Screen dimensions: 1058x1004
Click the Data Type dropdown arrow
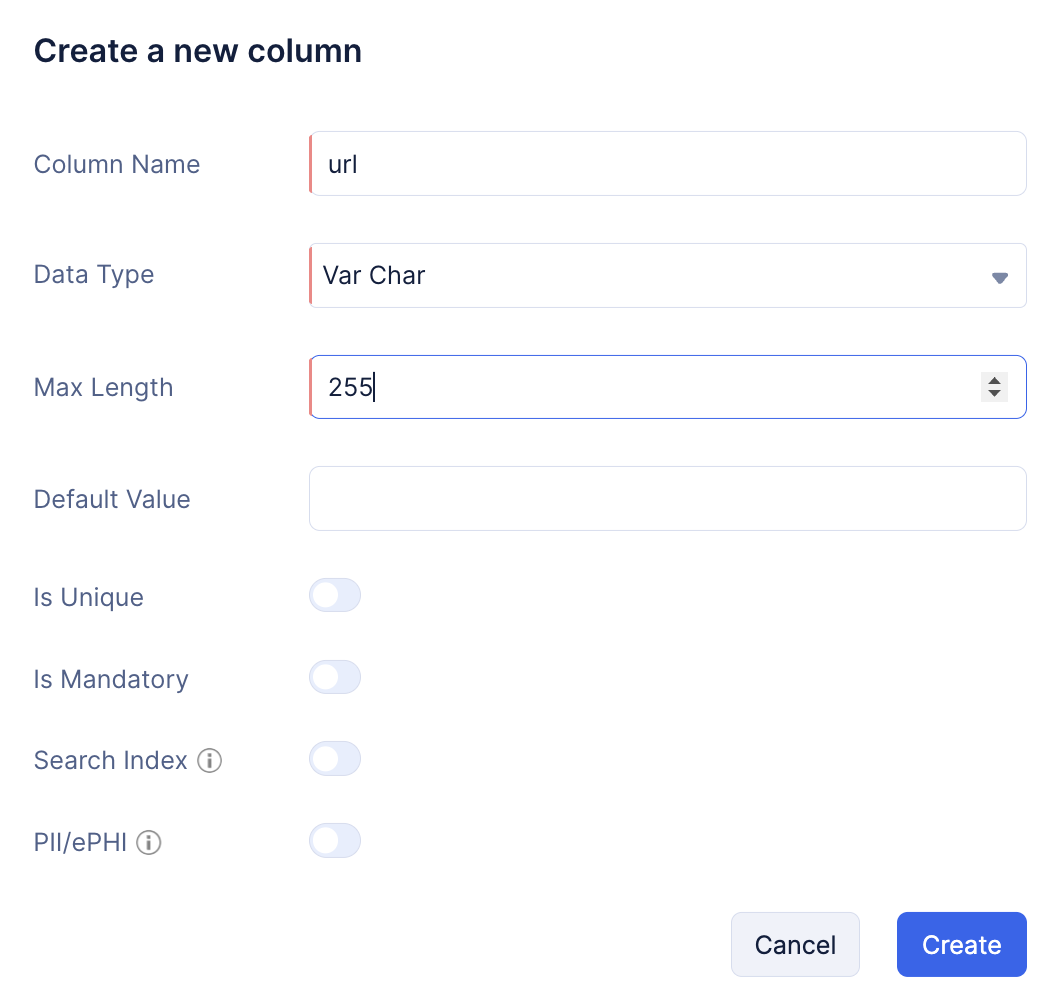[x=999, y=277]
